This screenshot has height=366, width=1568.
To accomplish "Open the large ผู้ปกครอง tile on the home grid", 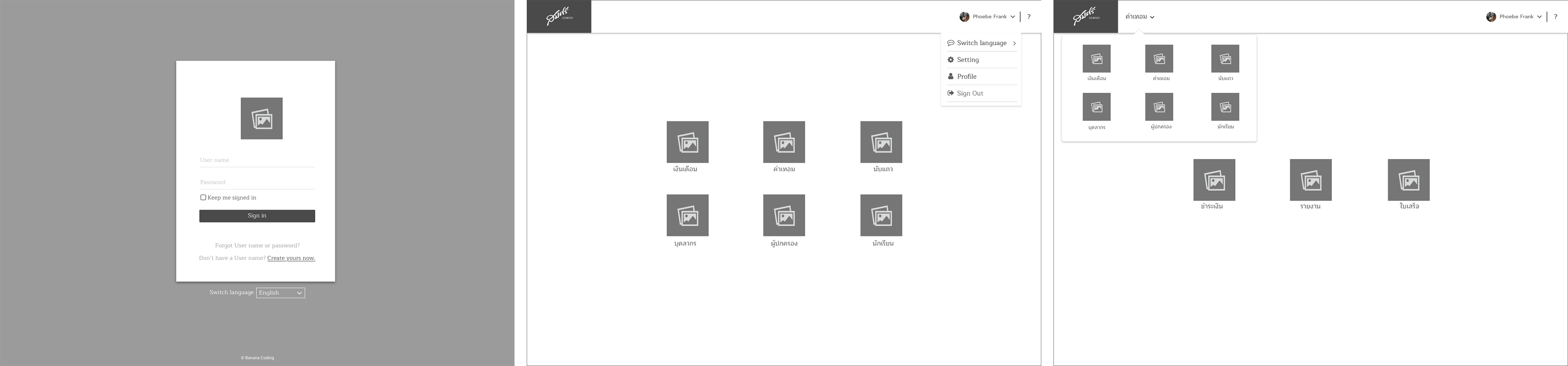I will (x=784, y=216).
